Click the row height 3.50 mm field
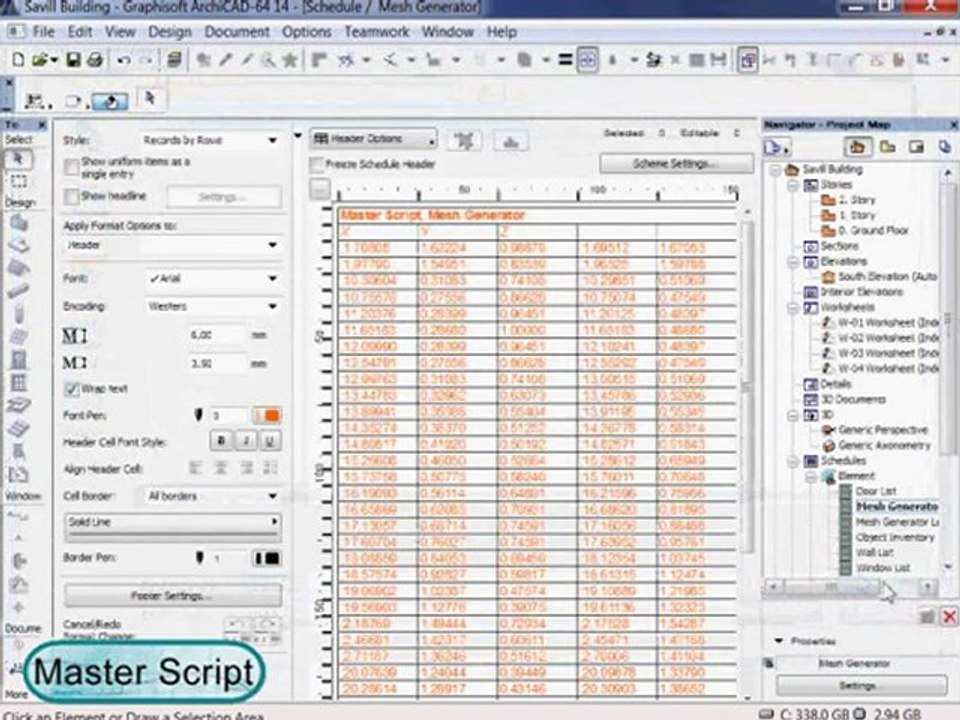Screen dimensions: 960x720 (x=216, y=363)
